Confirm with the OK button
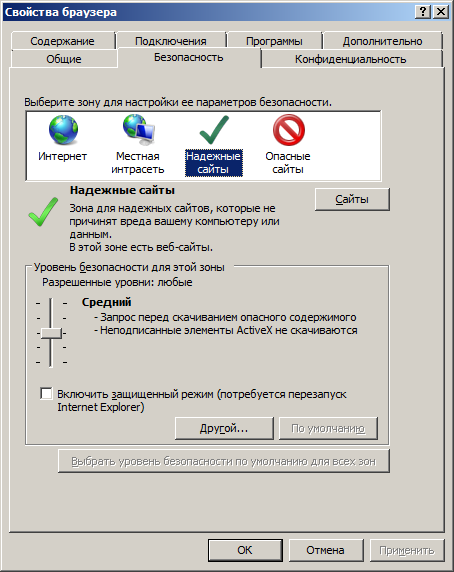454x572 pixels. [245, 550]
